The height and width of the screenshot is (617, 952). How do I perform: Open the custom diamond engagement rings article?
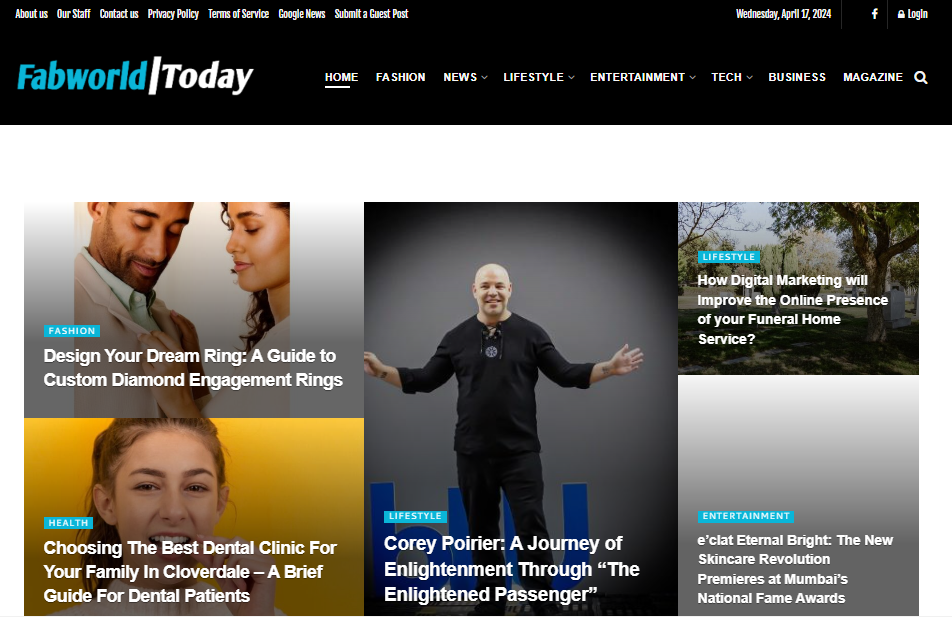tap(193, 367)
